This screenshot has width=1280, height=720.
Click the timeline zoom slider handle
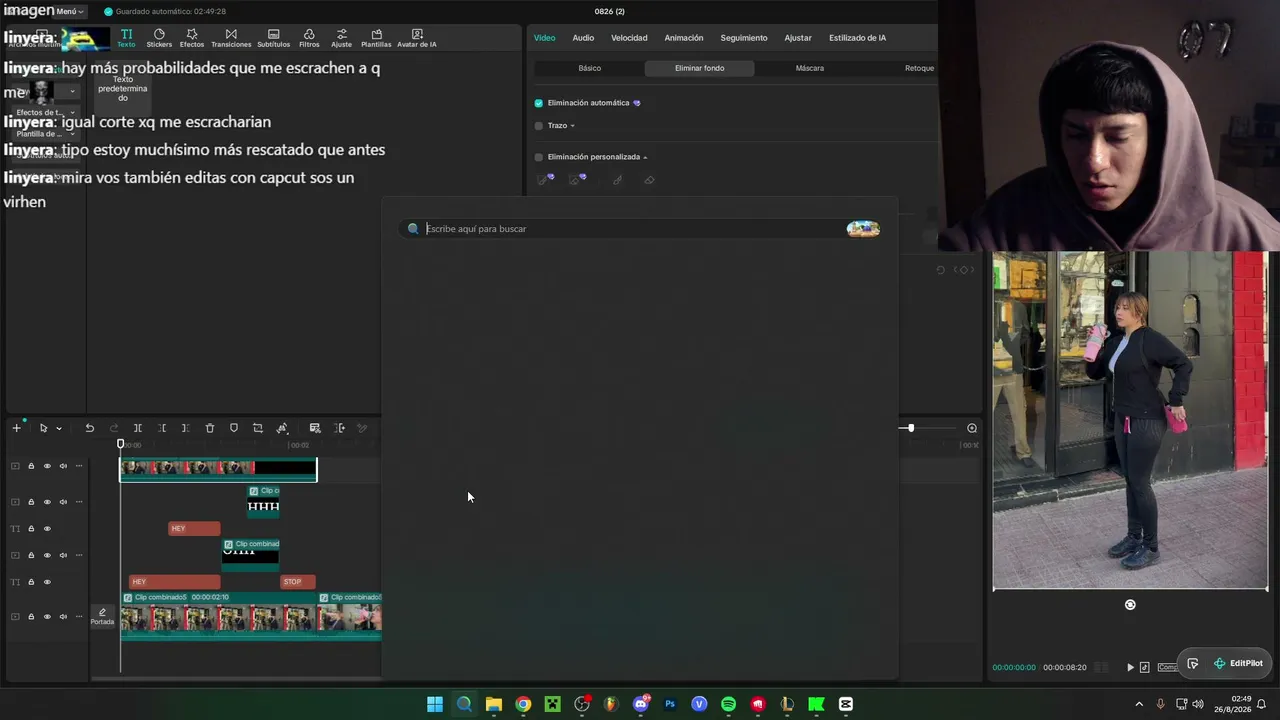(x=910, y=428)
